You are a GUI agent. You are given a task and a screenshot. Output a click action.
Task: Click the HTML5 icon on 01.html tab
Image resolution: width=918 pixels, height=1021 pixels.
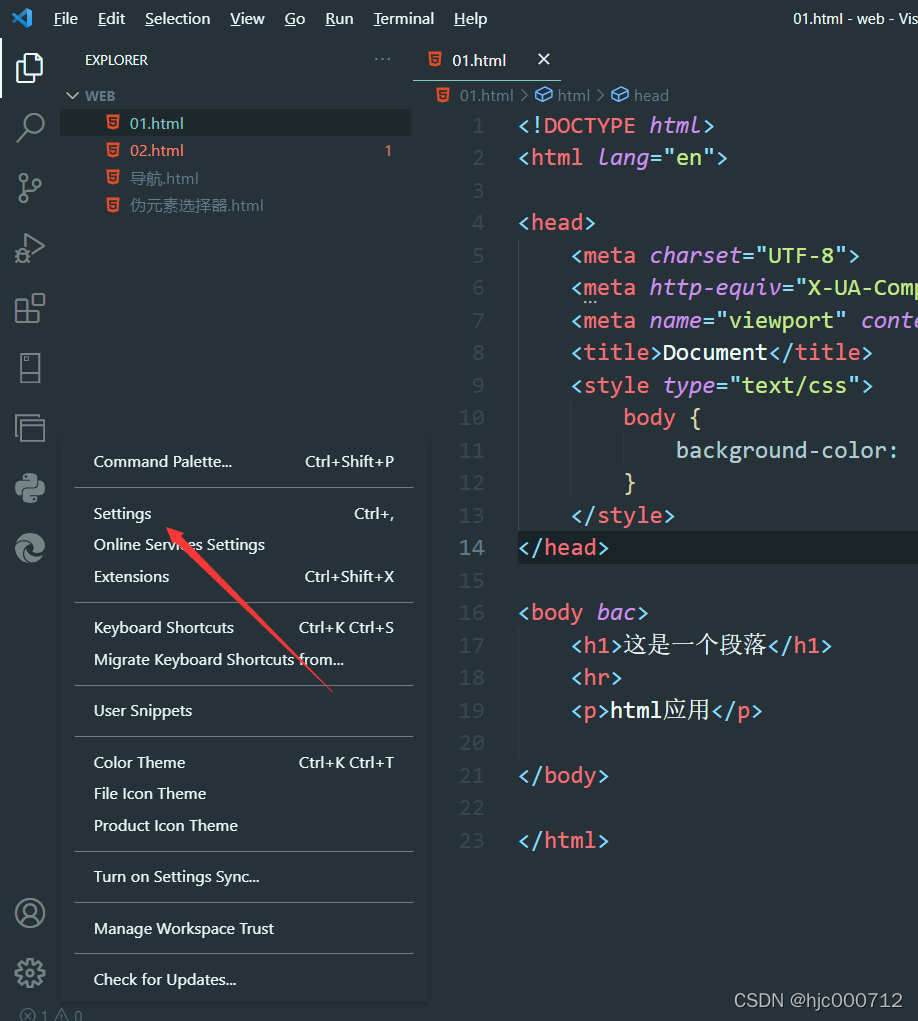click(x=435, y=60)
